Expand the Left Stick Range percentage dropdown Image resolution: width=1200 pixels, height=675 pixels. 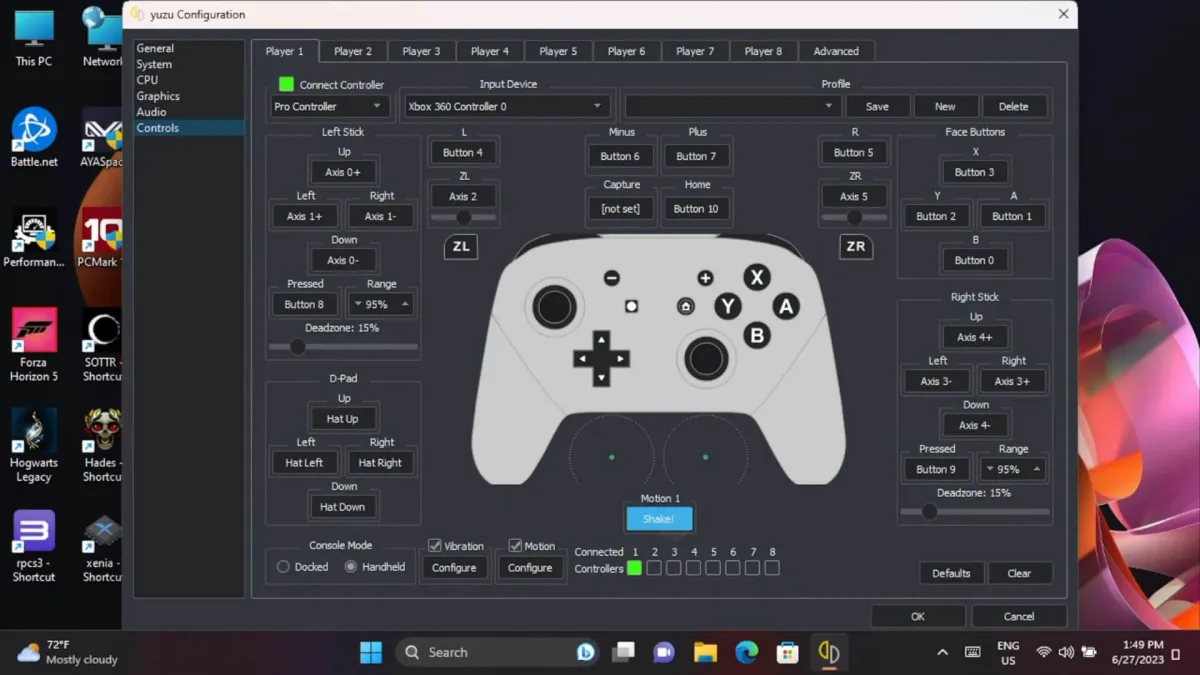coord(358,303)
